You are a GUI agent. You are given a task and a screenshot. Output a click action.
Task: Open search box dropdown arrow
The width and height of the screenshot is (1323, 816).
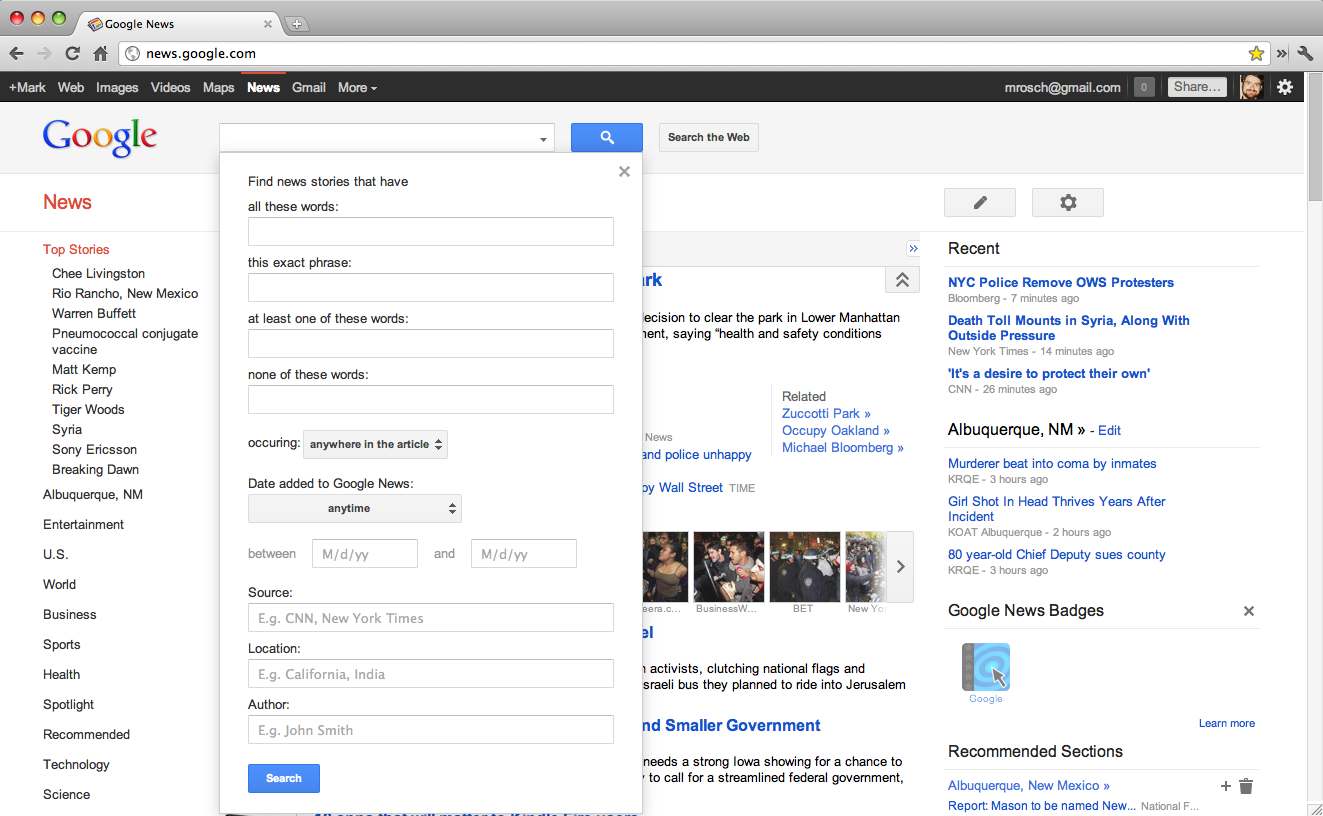[544, 139]
